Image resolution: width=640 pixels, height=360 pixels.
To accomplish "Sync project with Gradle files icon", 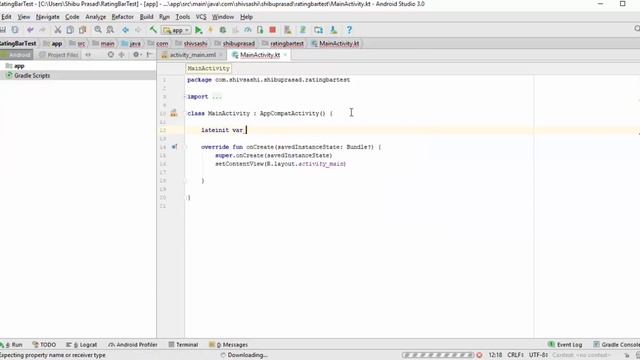I will point(303,30).
